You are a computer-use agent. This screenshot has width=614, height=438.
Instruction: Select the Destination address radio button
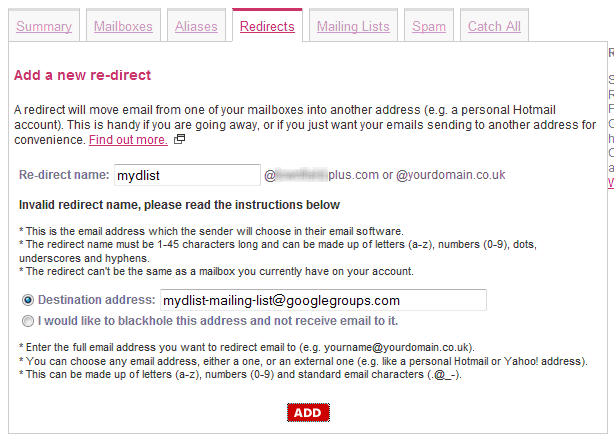pyautogui.click(x=27, y=300)
